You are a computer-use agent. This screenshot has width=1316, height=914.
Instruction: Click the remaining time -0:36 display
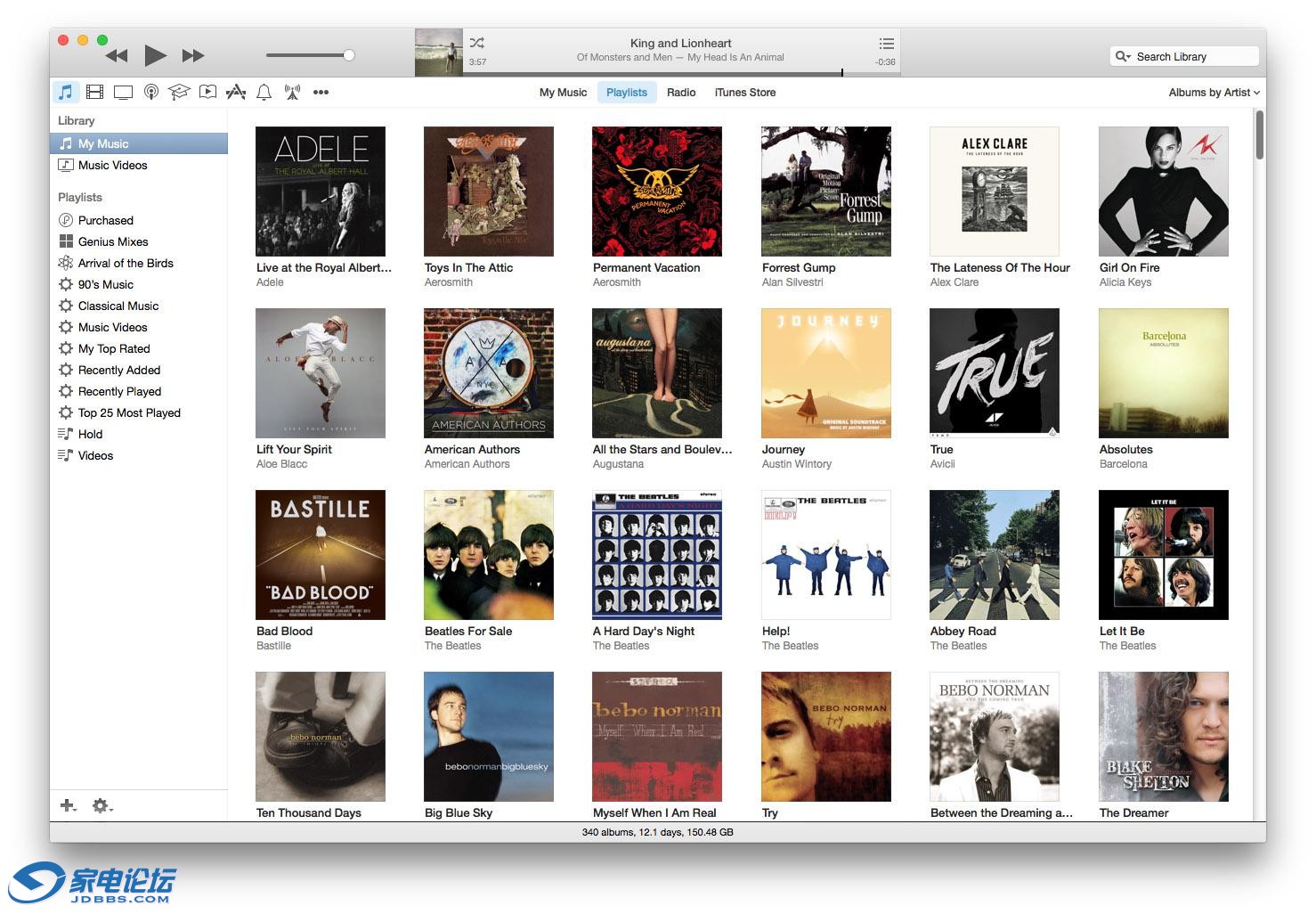(885, 62)
